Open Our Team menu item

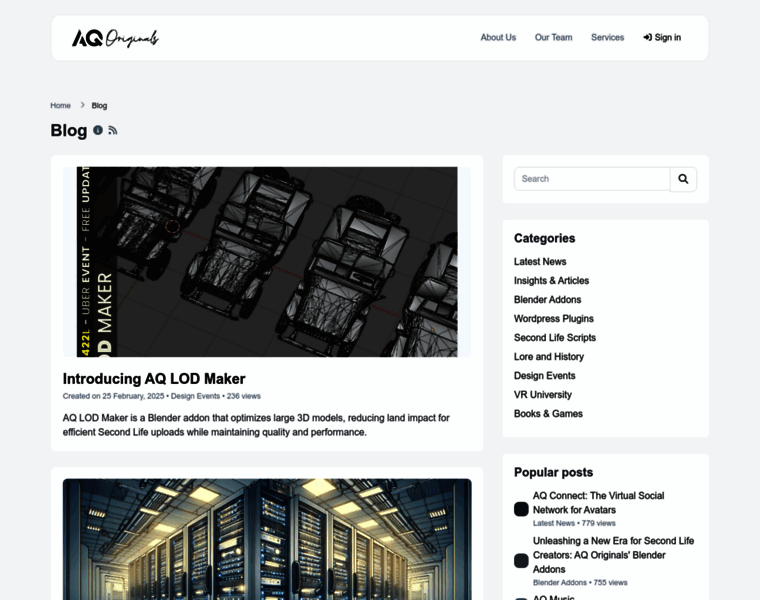pyautogui.click(x=553, y=37)
